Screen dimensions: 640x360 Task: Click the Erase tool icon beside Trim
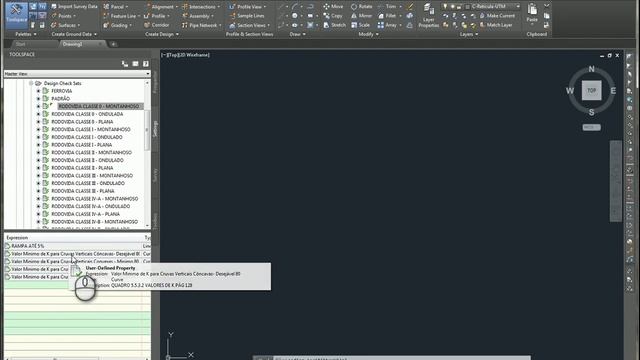point(410,7)
